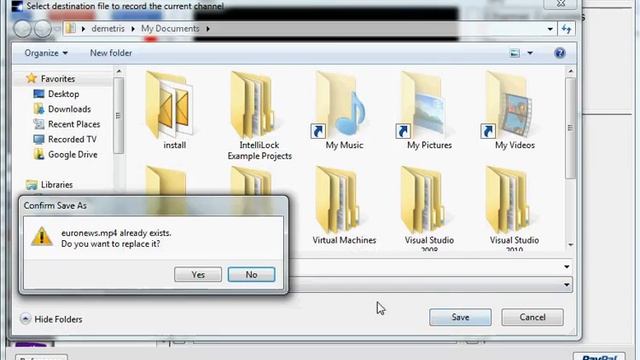Image resolution: width=640 pixels, height=360 pixels.
Task: Click the Cancel button
Action: [x=532, y=317]
